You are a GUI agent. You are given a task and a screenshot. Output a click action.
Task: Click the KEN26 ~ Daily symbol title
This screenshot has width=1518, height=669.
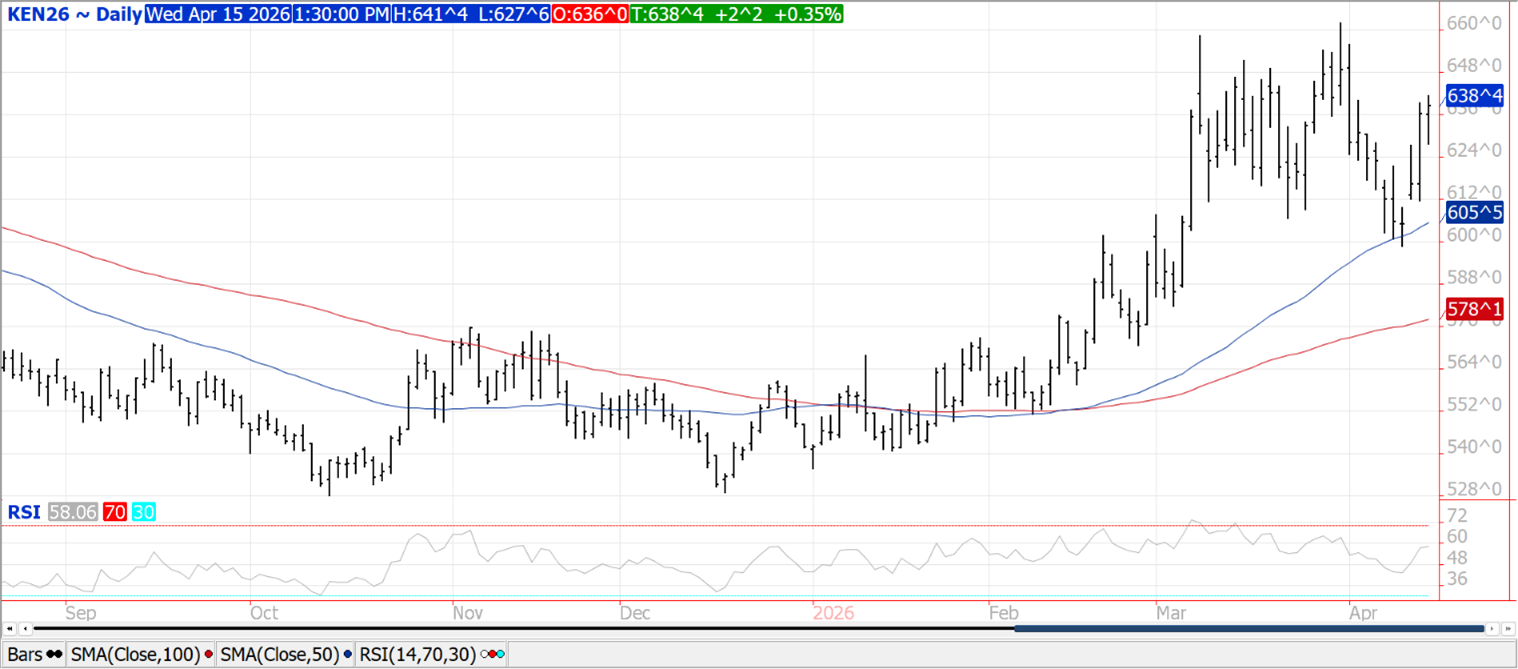[x=73, y=15]
